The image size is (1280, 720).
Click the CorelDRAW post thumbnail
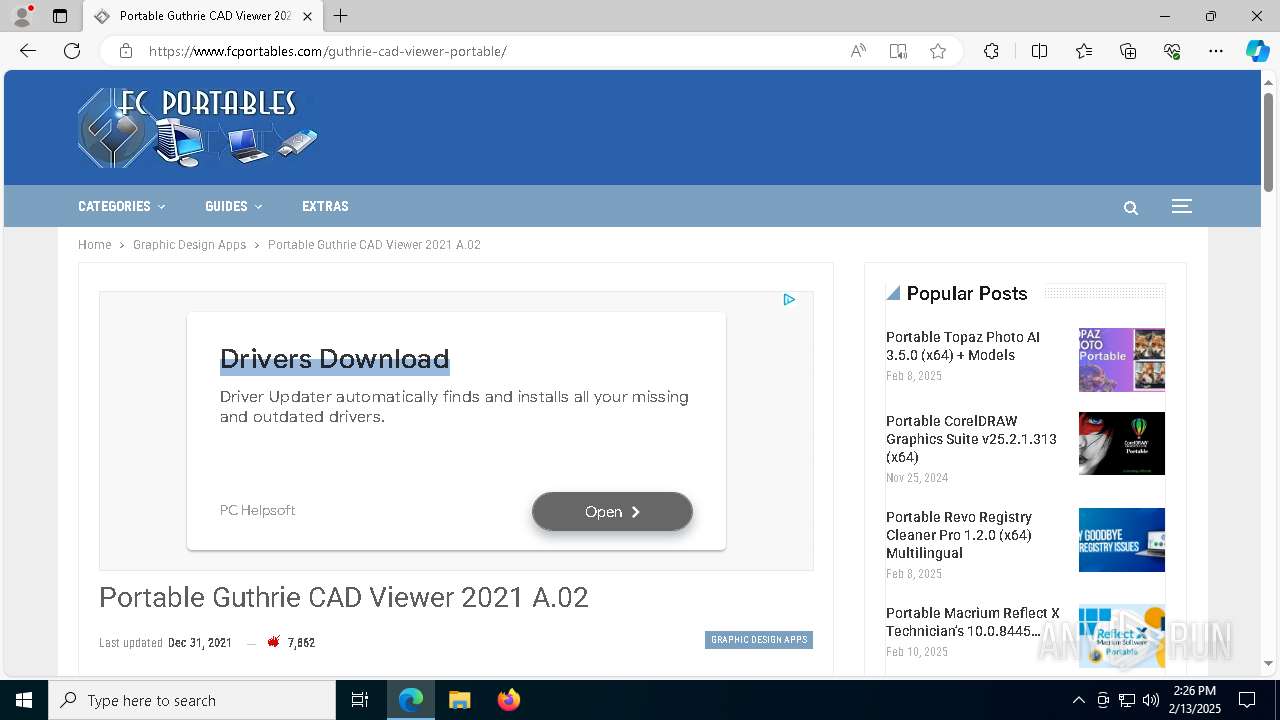click(x=1122, y=443)
